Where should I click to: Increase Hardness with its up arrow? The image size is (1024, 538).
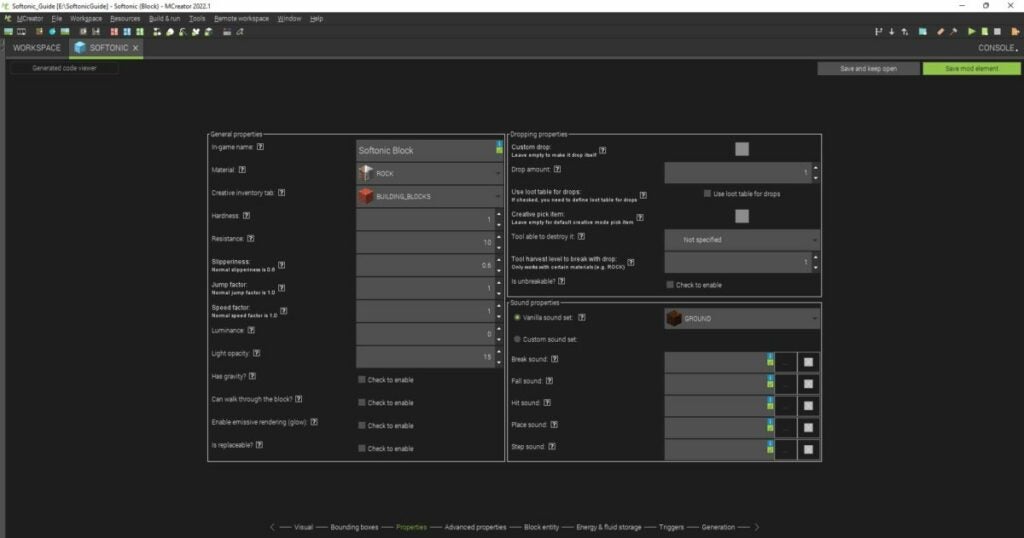coord(499,214)
